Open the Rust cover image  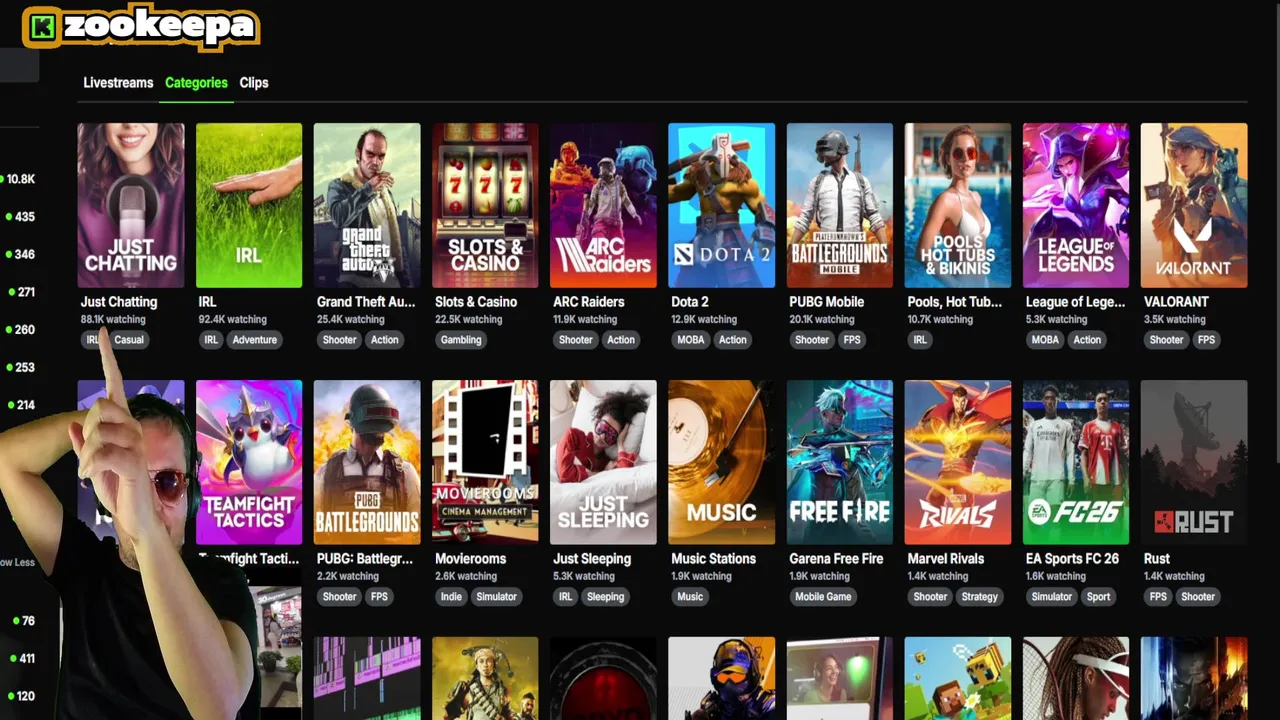(x=1194, y=462)
